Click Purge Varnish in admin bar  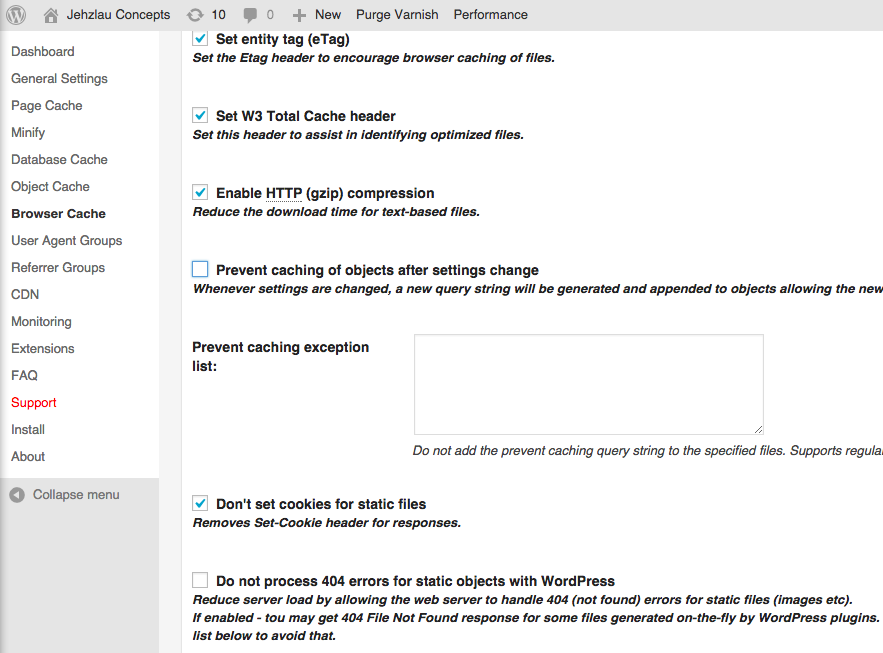pos(395,15)
